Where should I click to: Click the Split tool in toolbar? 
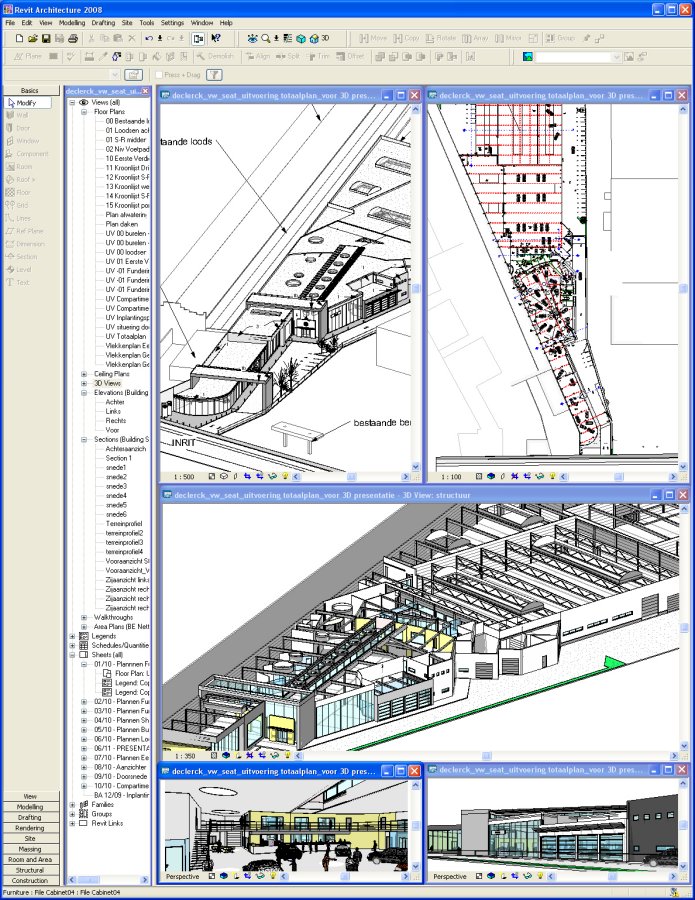click(288, 56)
